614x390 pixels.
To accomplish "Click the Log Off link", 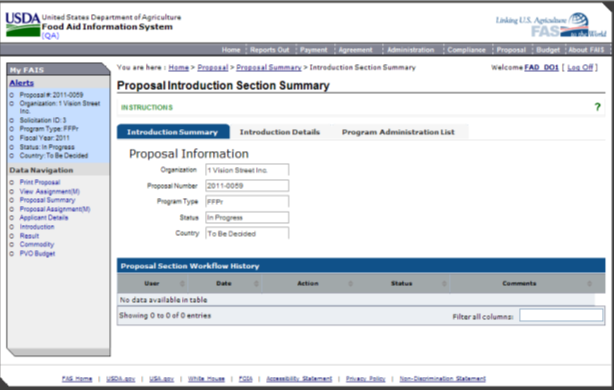I will [x=580, y=68].
